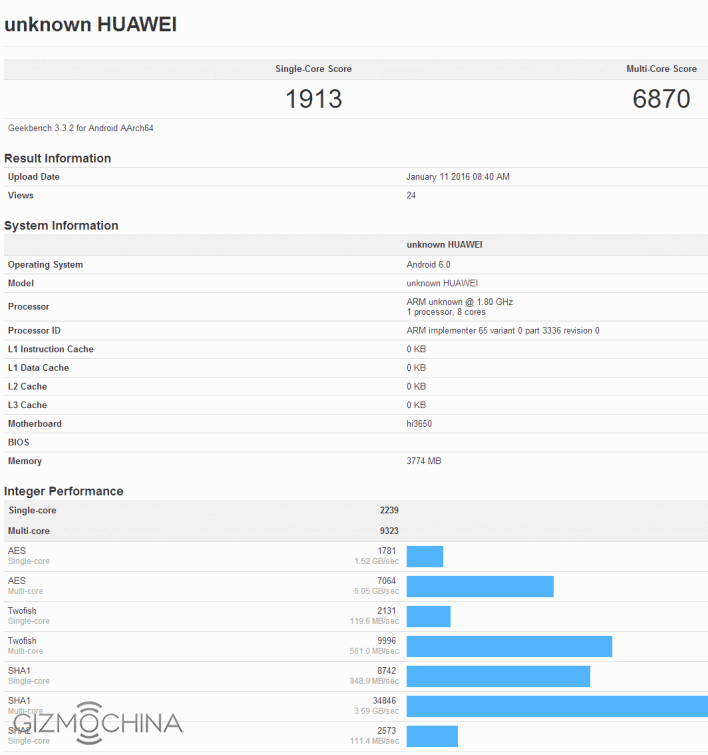This screenshot has width=708, height=755.
Task: Click the AES Single-core score 1781
Action: tap(387, 551)
